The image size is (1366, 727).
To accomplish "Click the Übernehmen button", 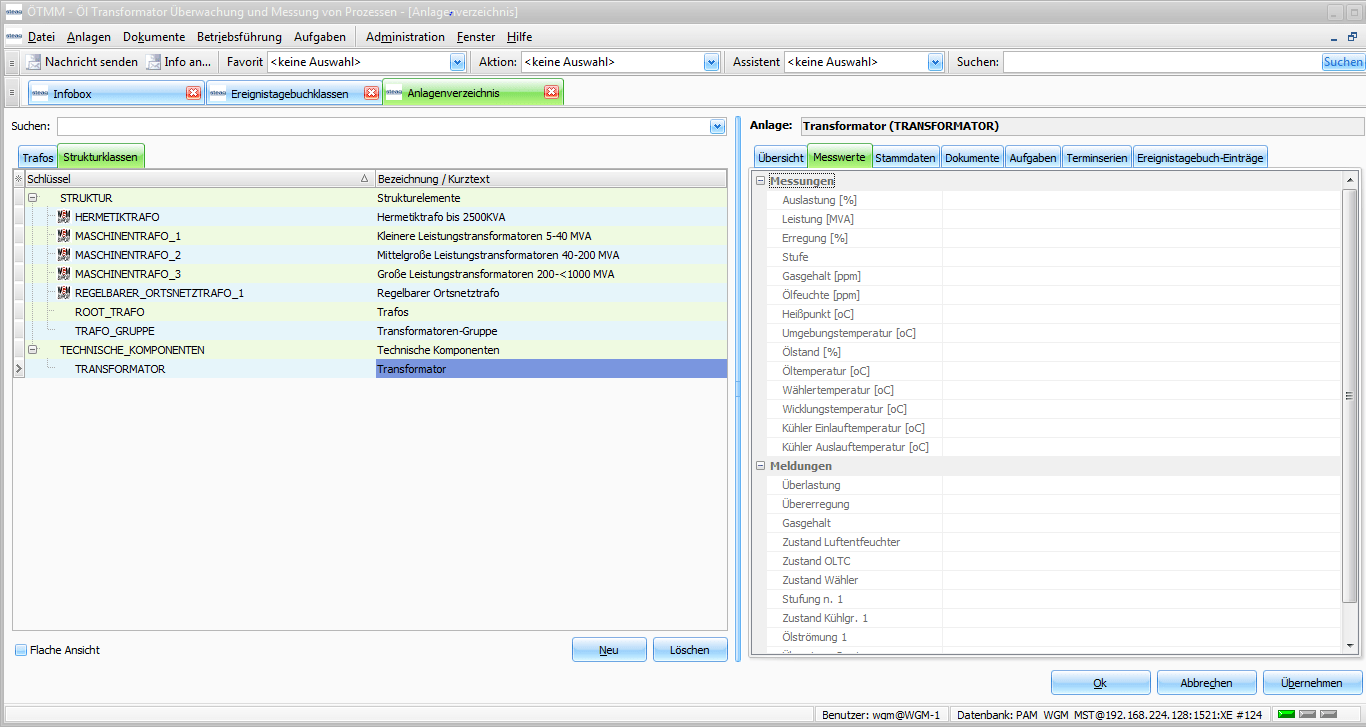I will coord(1312,683).
